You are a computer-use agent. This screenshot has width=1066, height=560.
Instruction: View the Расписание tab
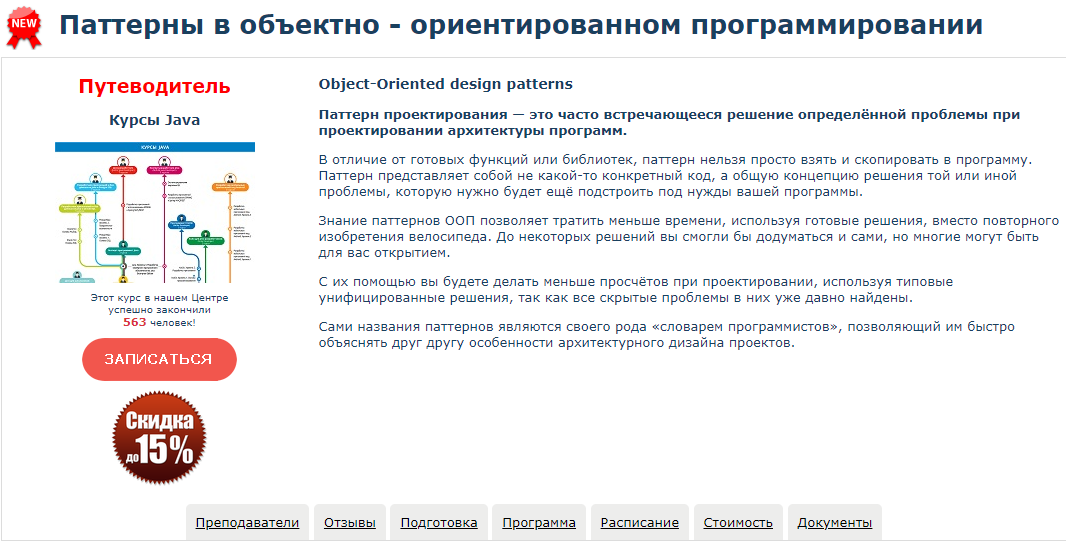point(640,522)
